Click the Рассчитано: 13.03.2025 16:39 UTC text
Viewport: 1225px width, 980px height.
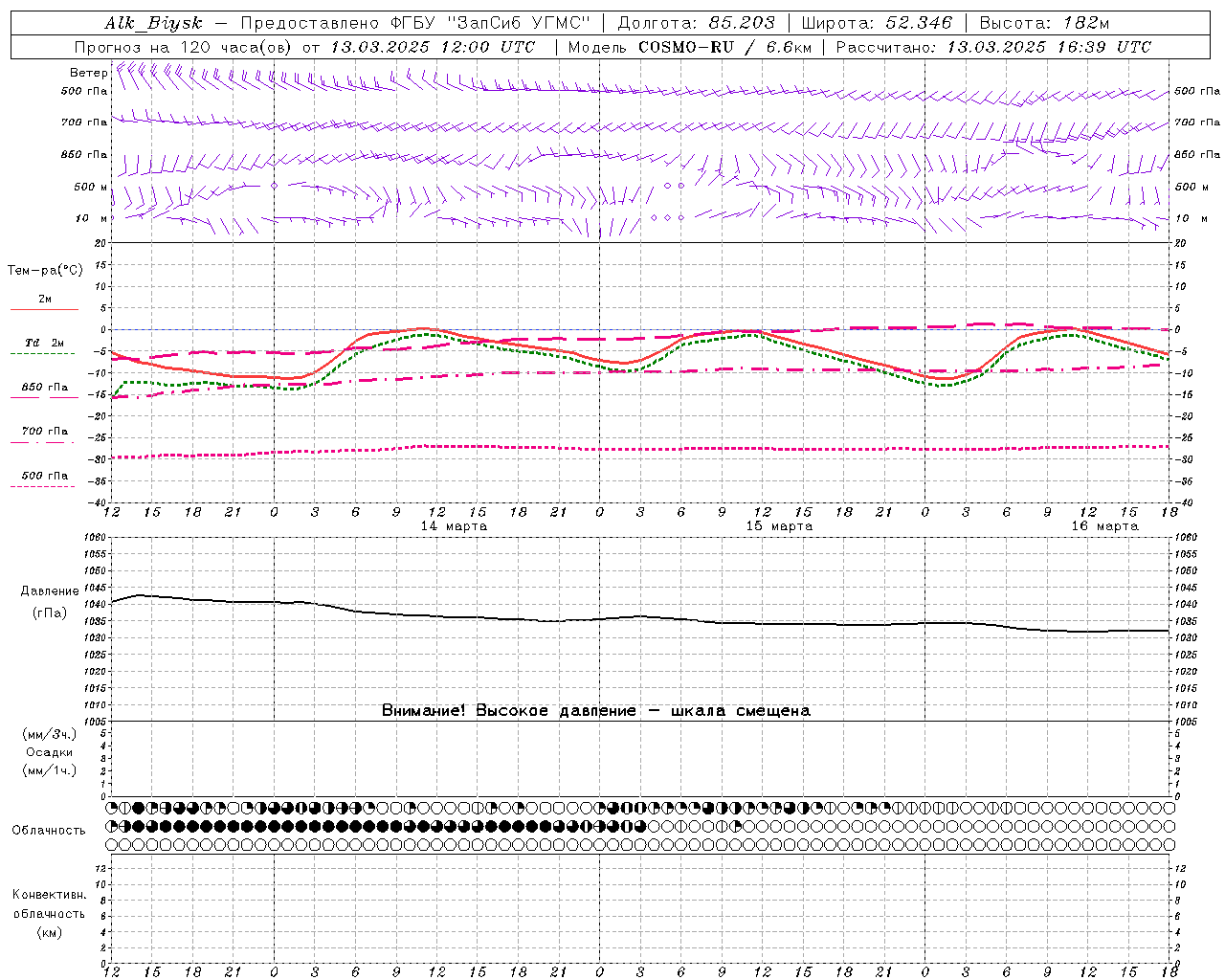click(993, 47)
